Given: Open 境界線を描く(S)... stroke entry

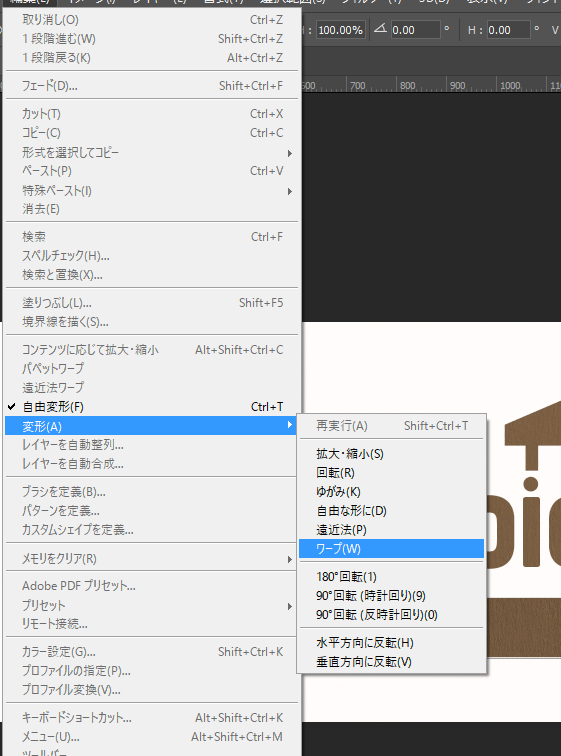Looking at the screenshot, I should [151, 322].
